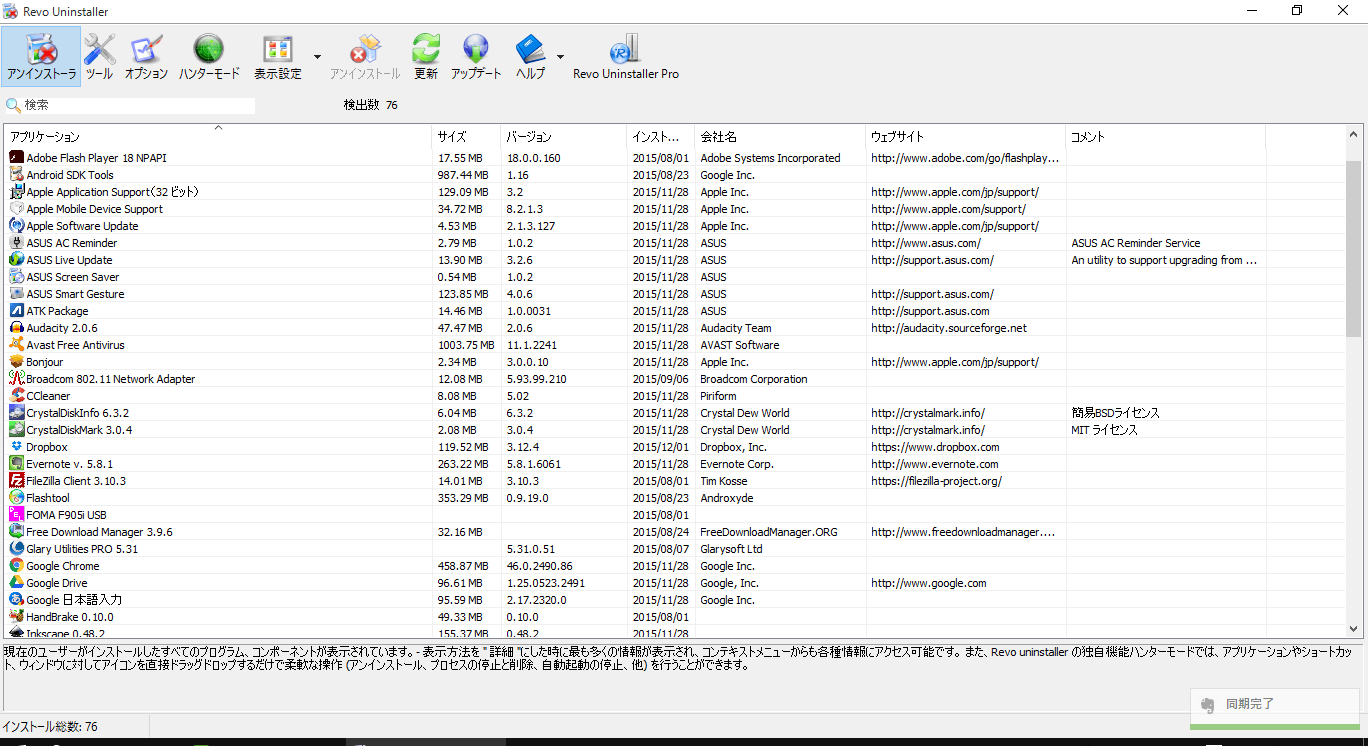Image resolution: width=1368 pixels, height=746 pixels.
Task: Open the オプション settings icon
Action: point(146,56)
